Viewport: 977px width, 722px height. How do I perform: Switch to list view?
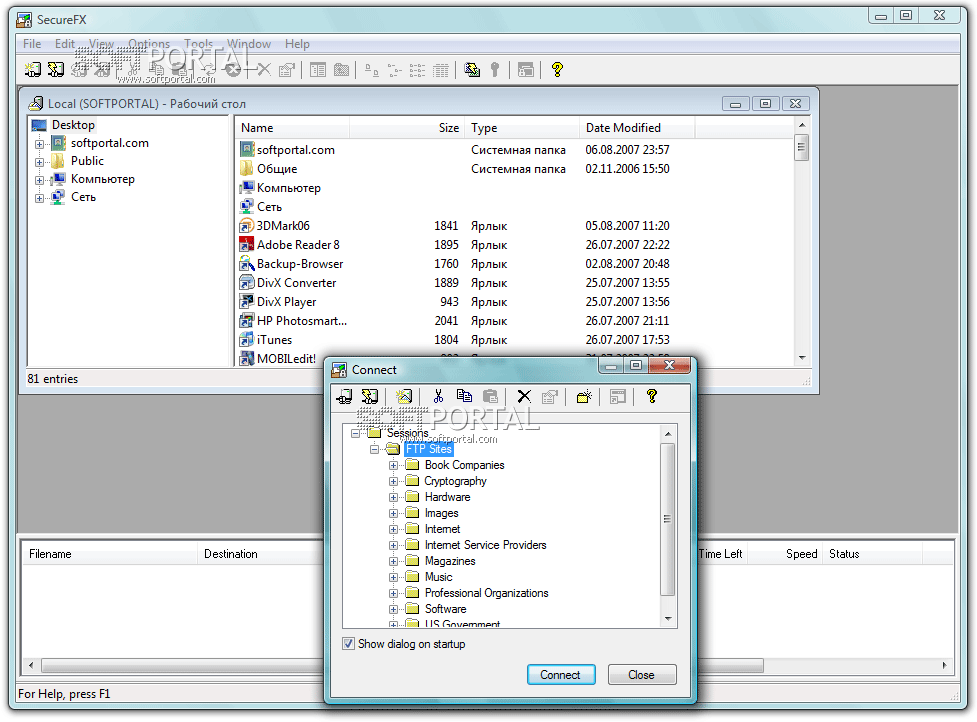417,70
